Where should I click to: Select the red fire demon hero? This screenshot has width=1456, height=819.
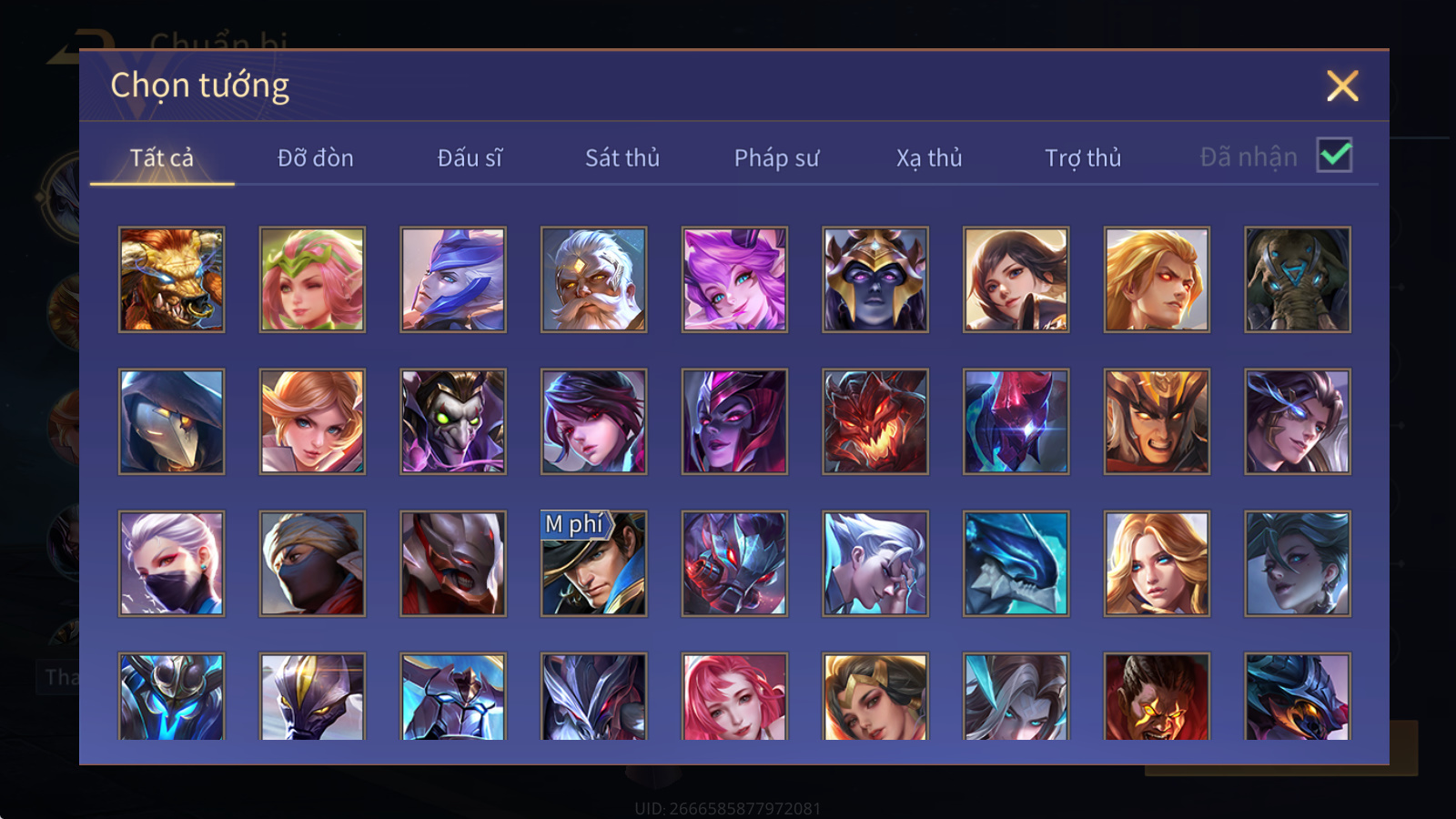click(875, 421)
